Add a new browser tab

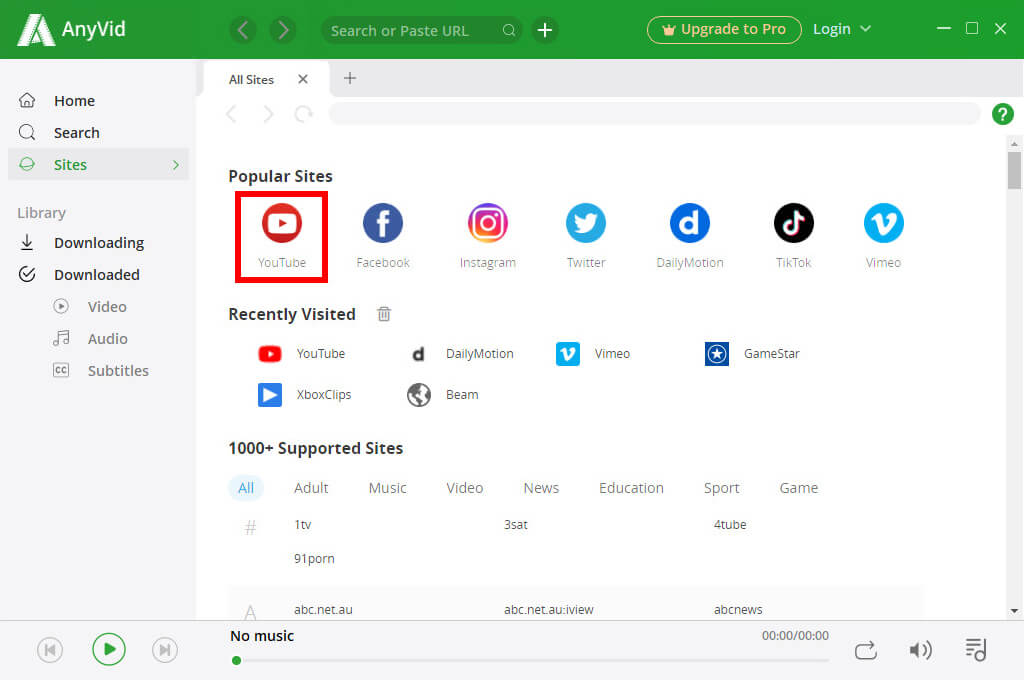coord(350,78)
